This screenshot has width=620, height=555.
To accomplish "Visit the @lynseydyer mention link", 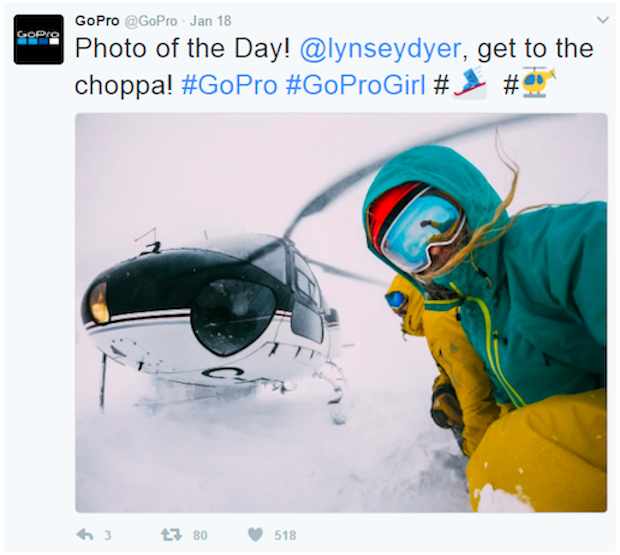I will (380, 49).
